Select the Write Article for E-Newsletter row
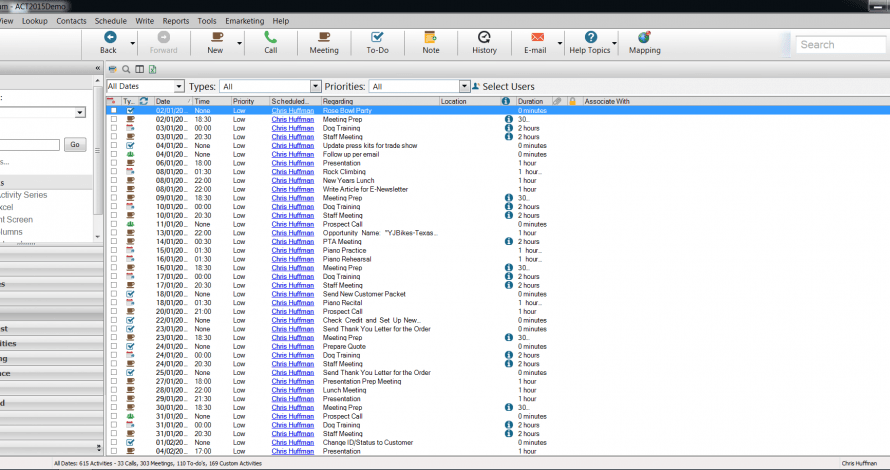Screen dimensions: 890x470 pos(497,189)
